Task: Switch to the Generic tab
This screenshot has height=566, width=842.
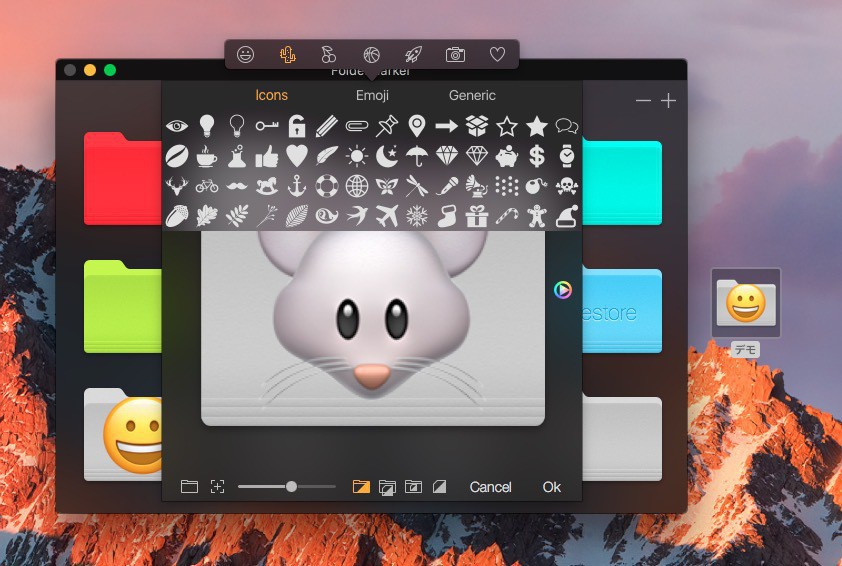Action: (472, 95)
